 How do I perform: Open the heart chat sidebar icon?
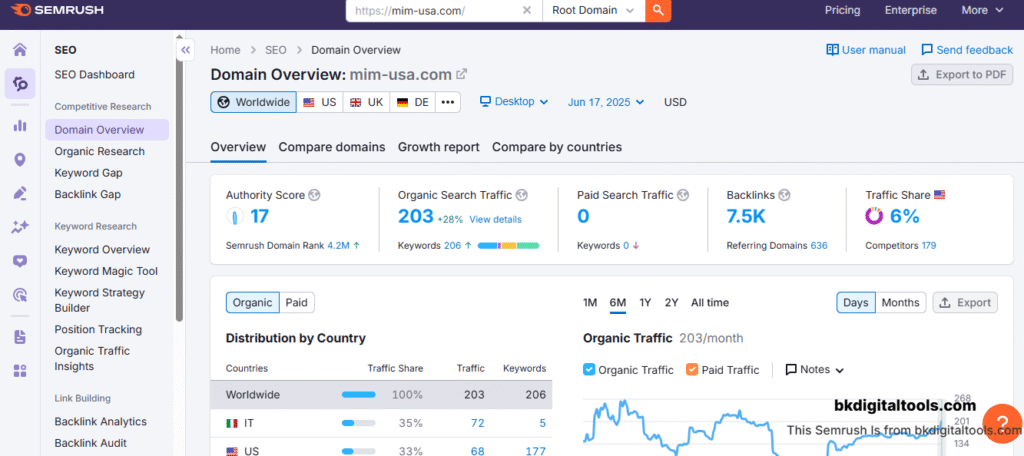click(x=20, y=261)
